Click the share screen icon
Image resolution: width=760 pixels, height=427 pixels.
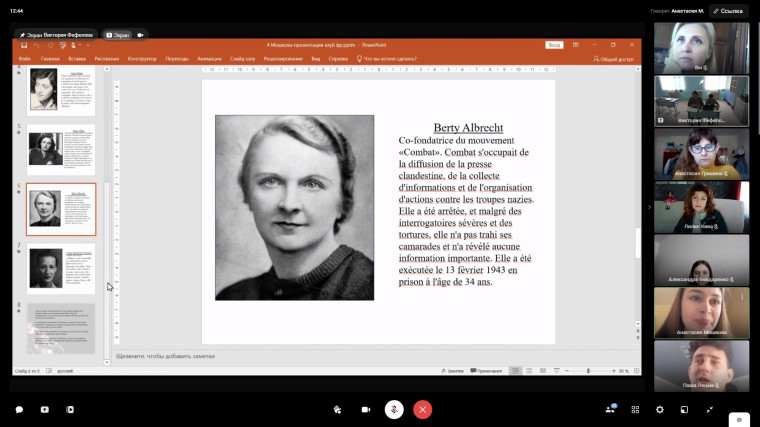pos(45,410)
